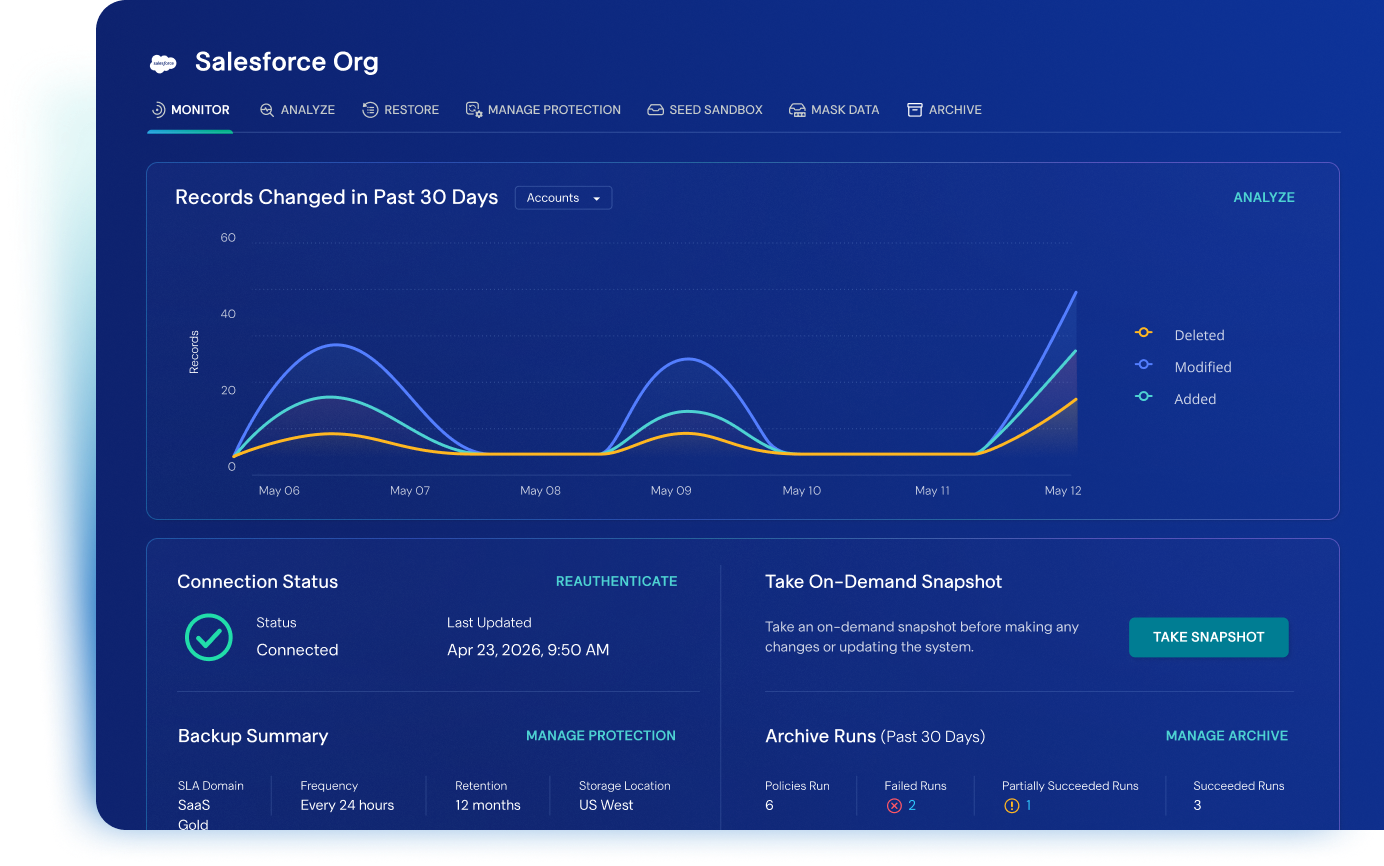Click the Manage Protection gear icon
Image resolution: width=1384 pixels, height=866 pixels.
(x=474, y=110)
